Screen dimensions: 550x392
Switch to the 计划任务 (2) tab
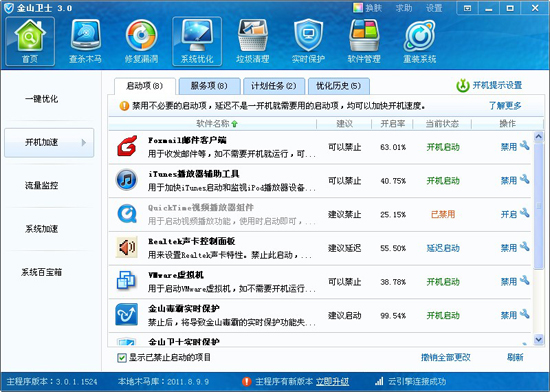(x=274, y=86)
